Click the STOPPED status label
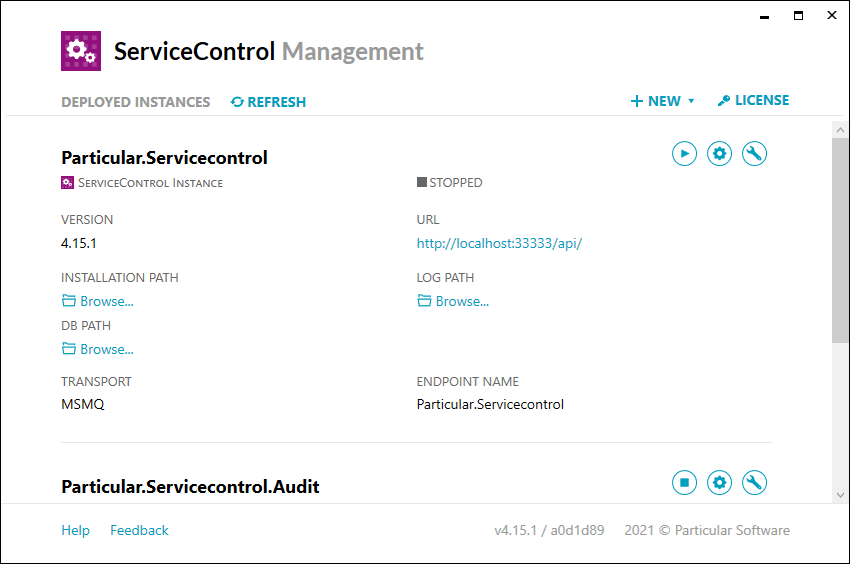 (449, 183)
